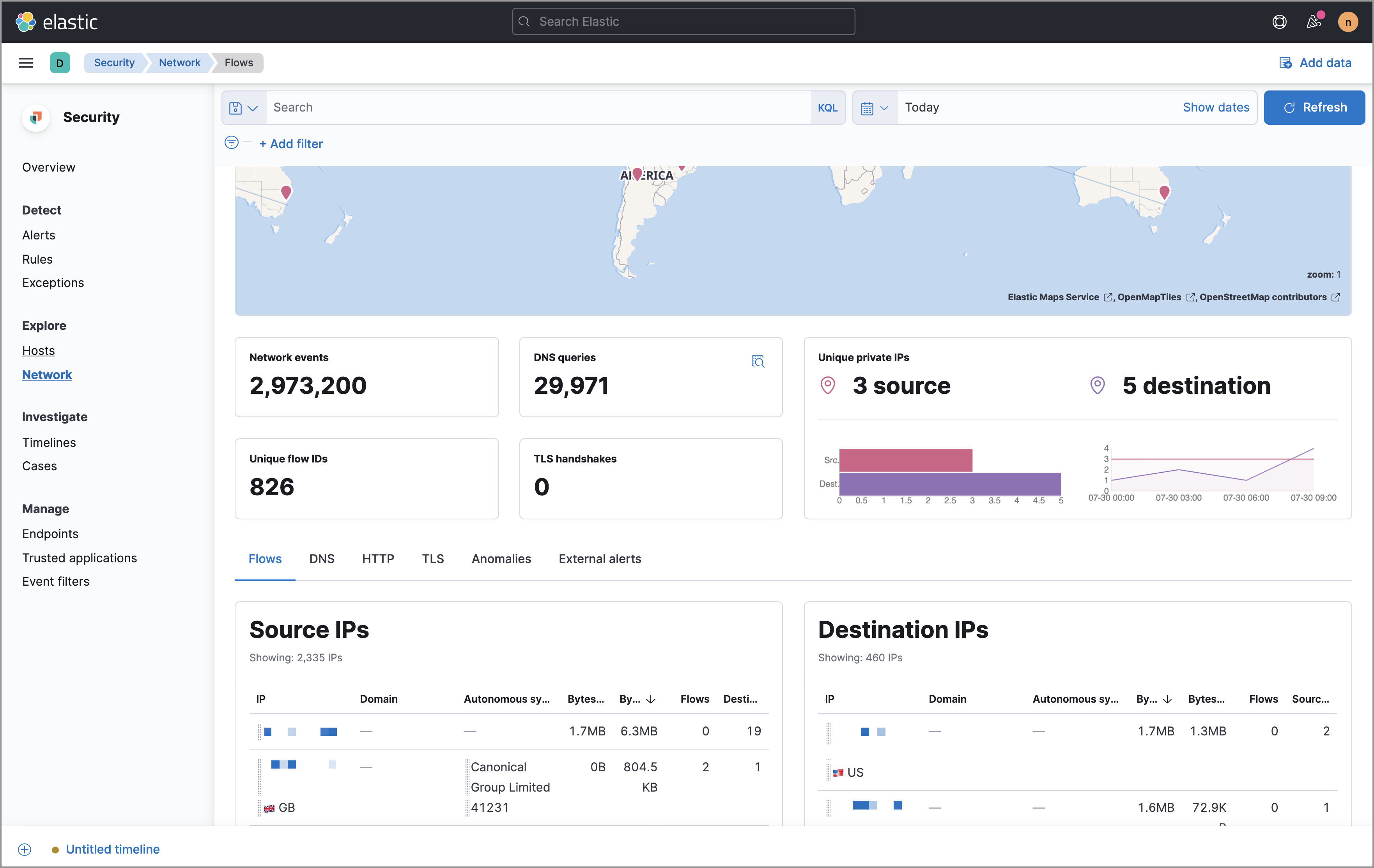Toggle the date range with Show dates
This screenshot has height=868, width=1374.
point(1216,107)
